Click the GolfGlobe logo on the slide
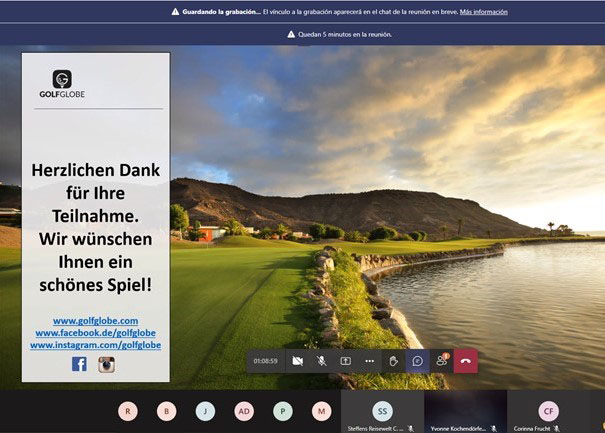The width and height of the screenshot is (605, 433). click(x=62, y=84)
